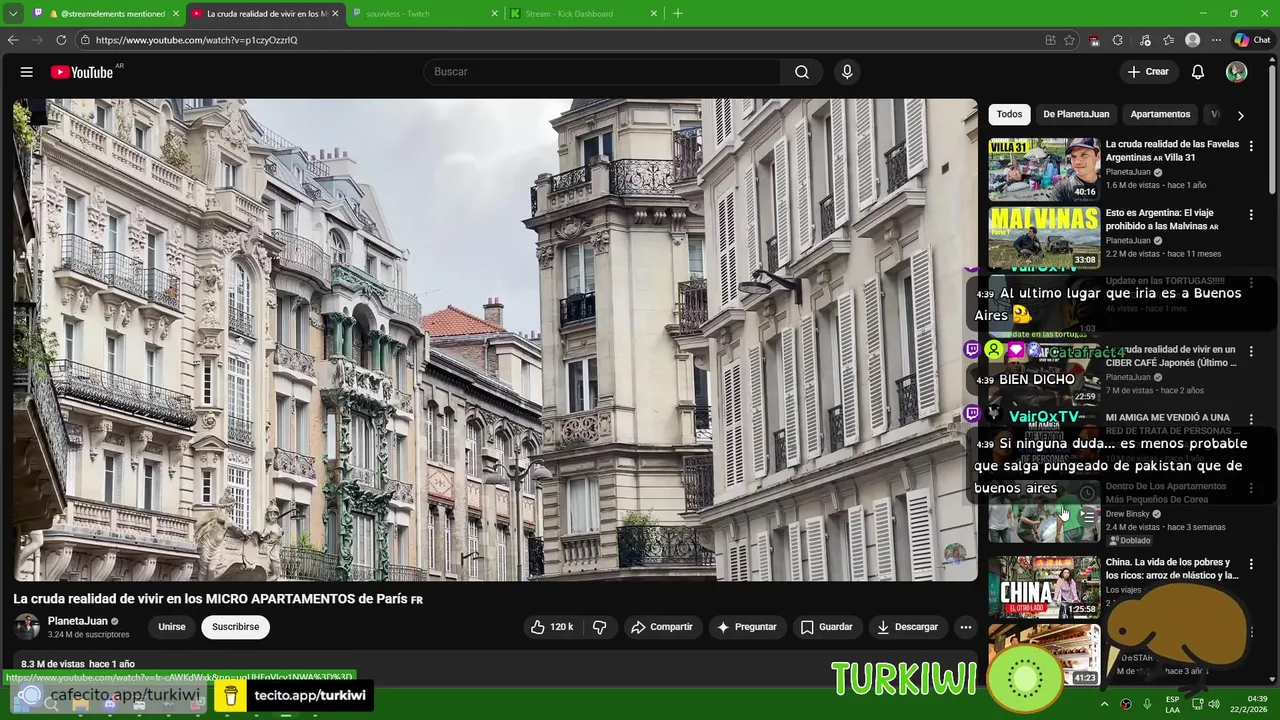The height and width of the screenshot is (720, 1280).
Task: Expand description showing 8.3 M de vistas
Action: click(x=78, y=664)
